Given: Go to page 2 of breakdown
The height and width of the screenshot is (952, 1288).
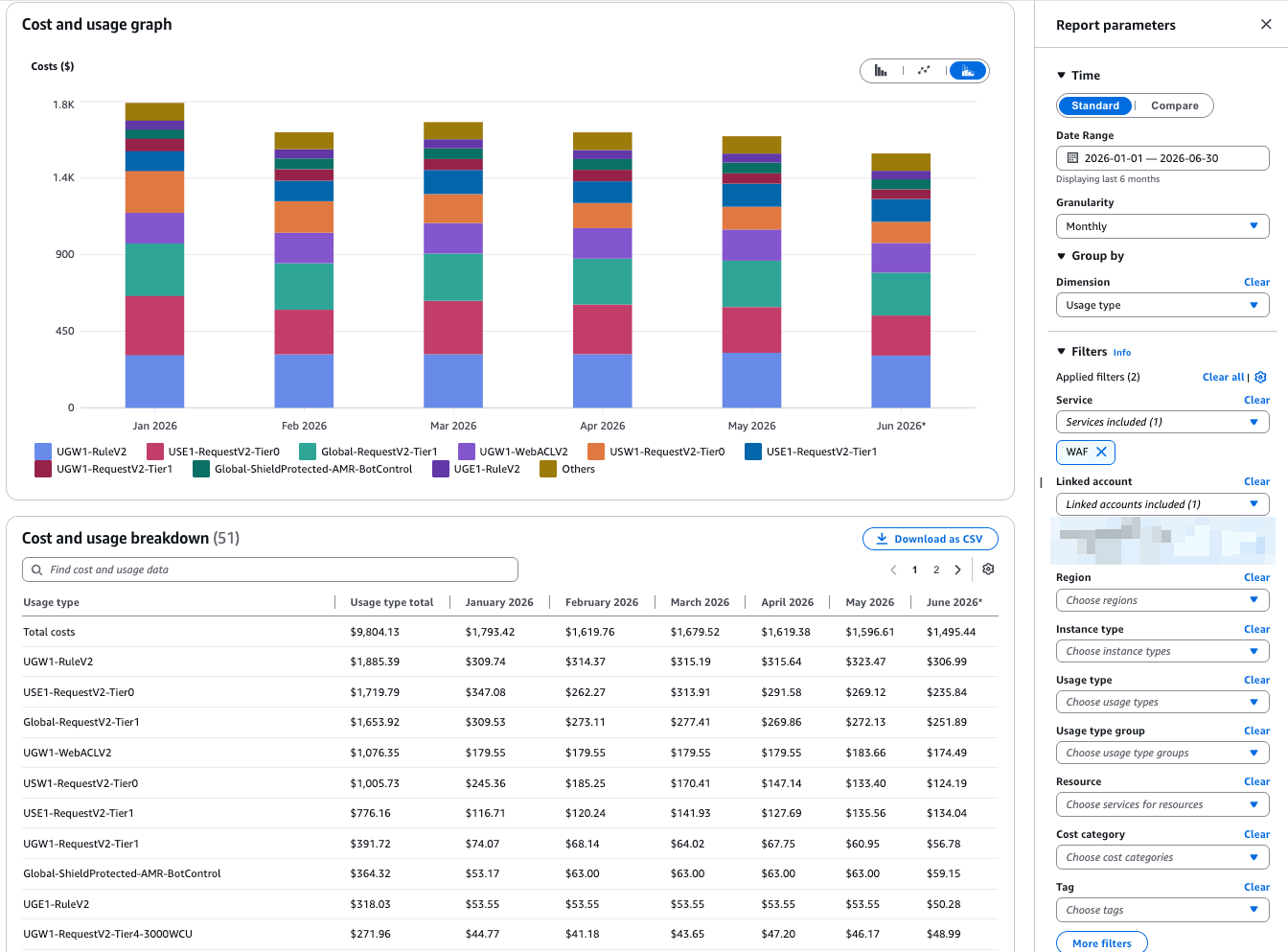Looking at the screenshot, I should click(936, 569).
